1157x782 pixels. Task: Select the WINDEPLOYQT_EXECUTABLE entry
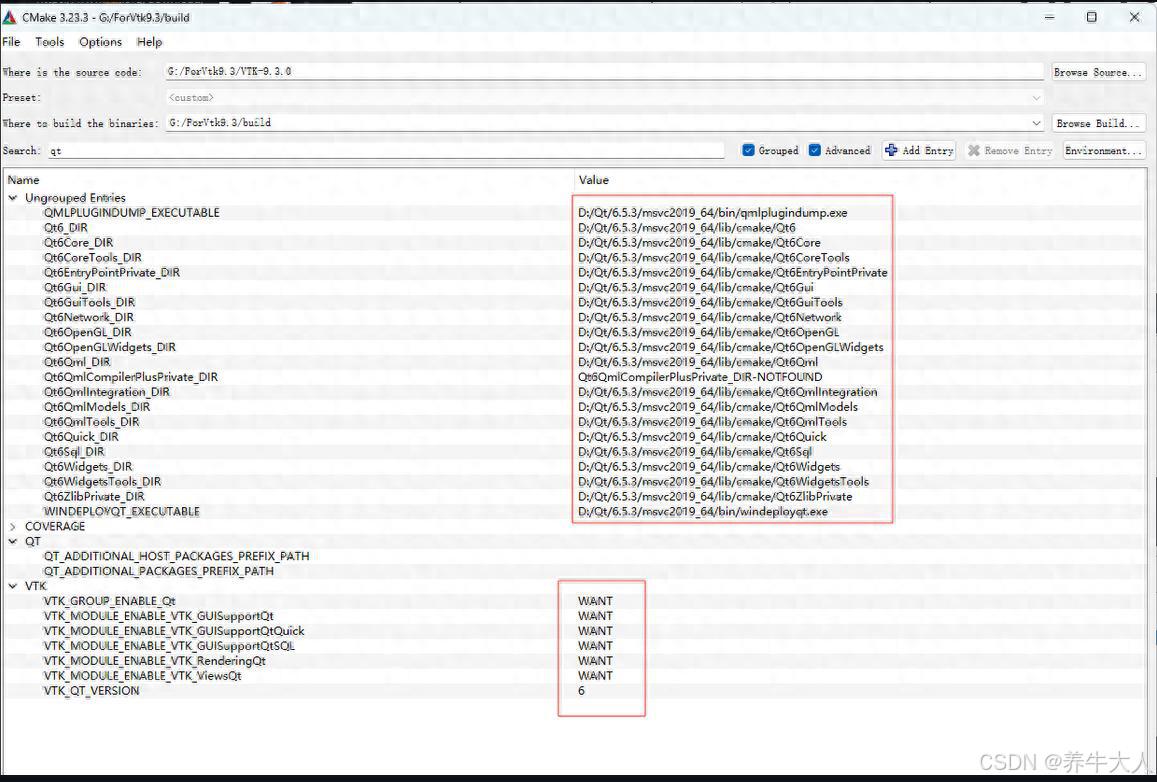pyautogui.click(x=121, y=511)
